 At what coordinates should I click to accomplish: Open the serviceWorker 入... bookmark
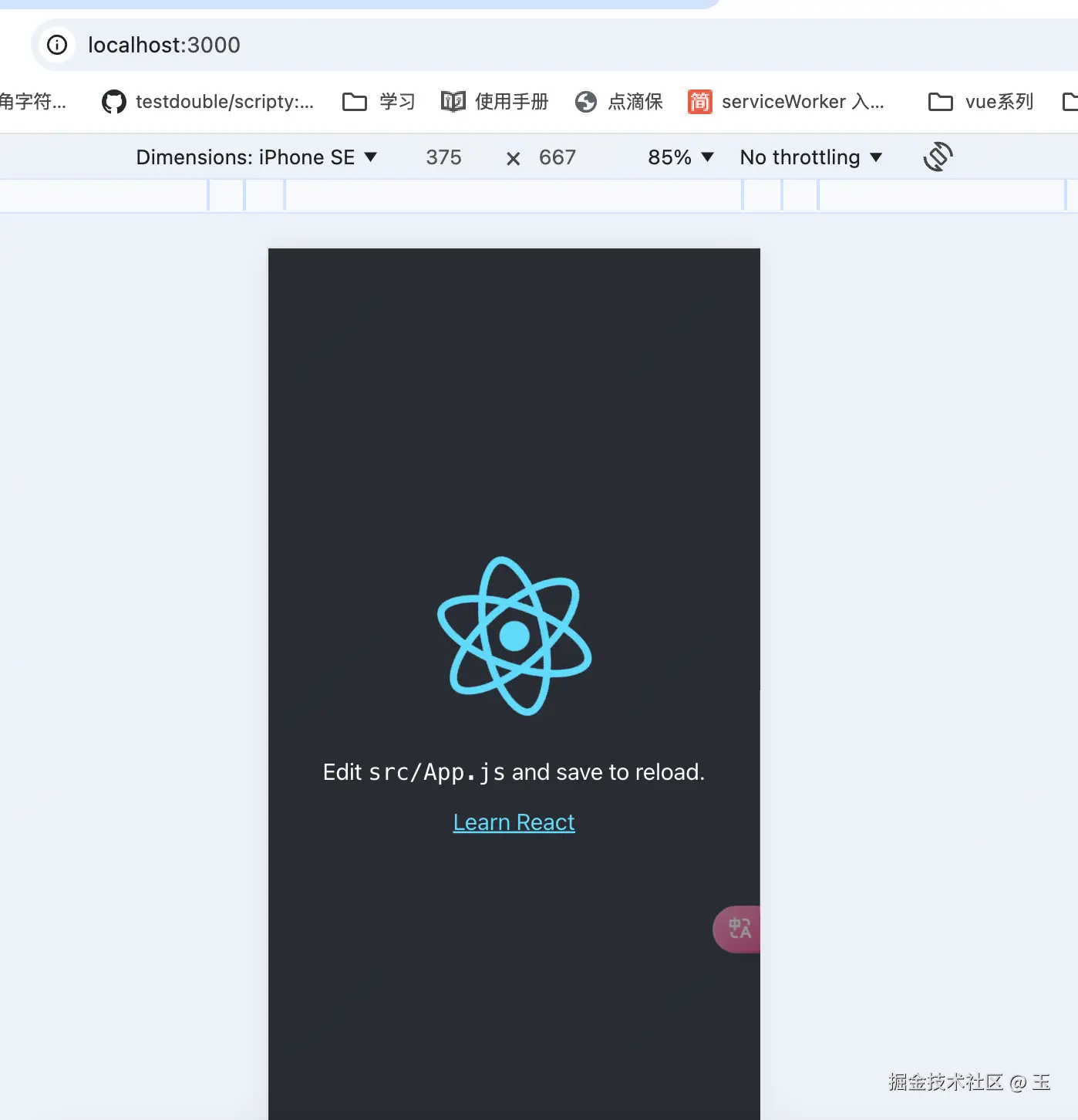coord(786,102)
